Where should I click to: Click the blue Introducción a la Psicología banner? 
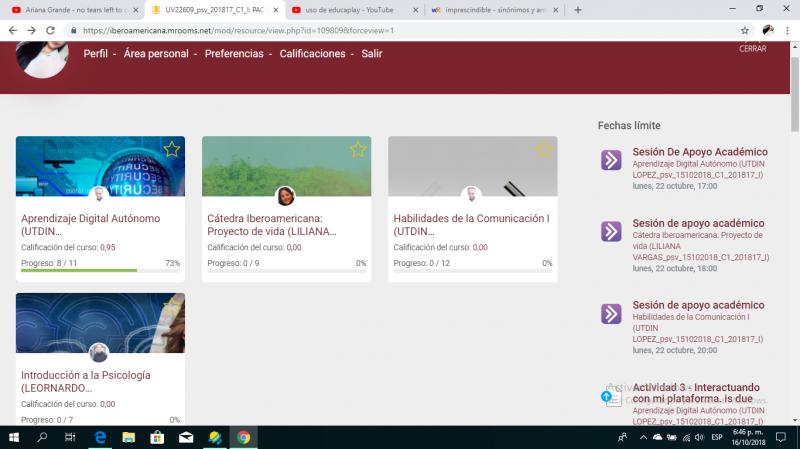pos(101,322)
